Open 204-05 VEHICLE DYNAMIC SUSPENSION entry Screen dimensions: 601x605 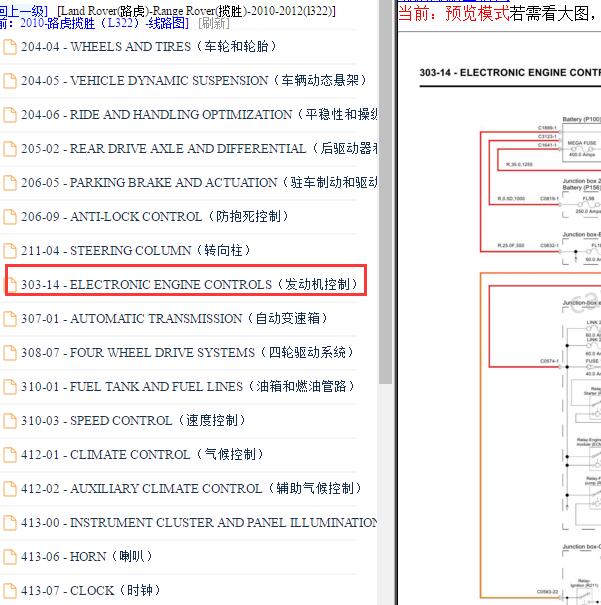pyautogui.click(x=194, y=81)
